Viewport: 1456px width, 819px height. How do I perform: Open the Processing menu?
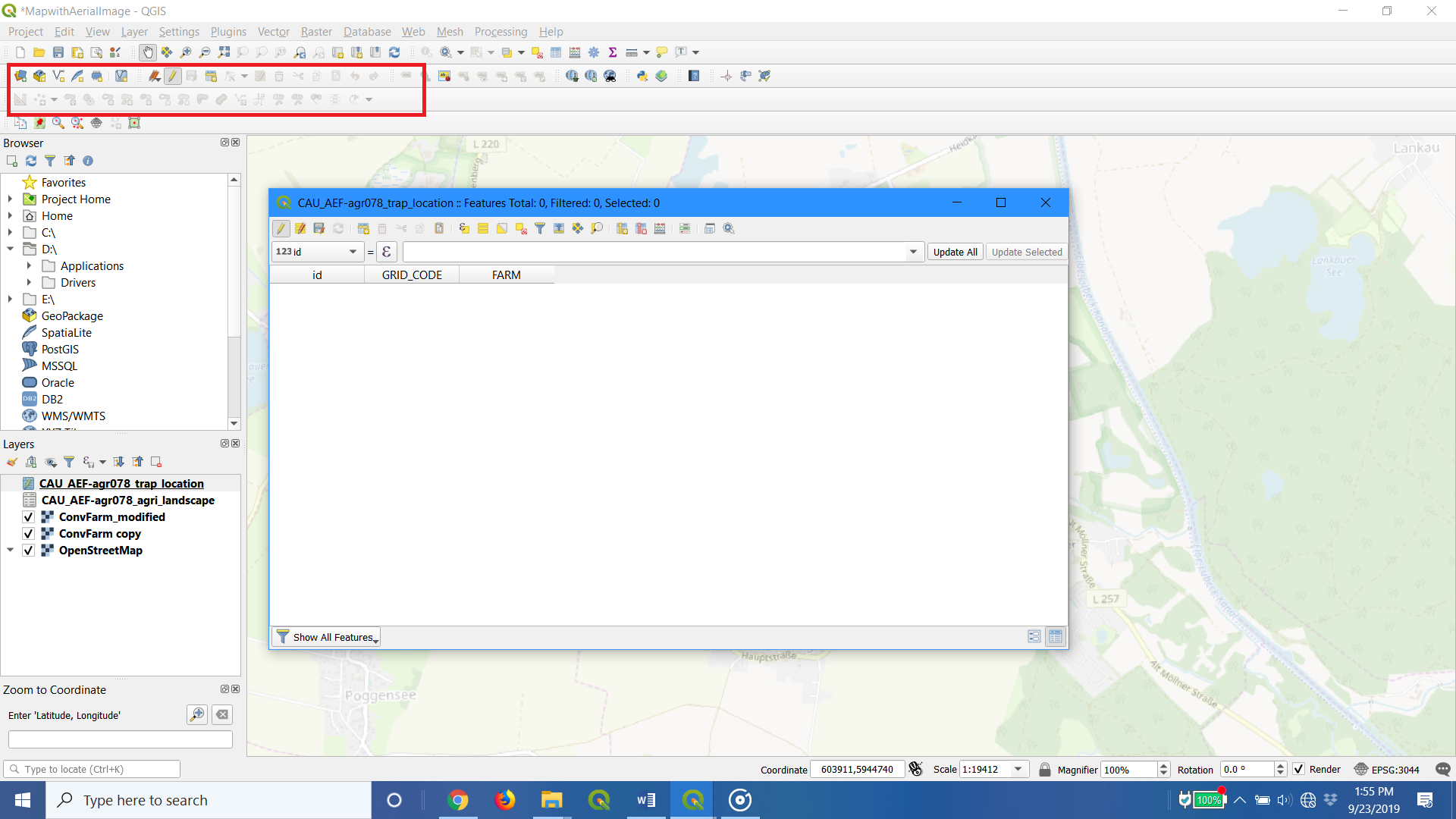pyautogui.click(x=500, y=32)
